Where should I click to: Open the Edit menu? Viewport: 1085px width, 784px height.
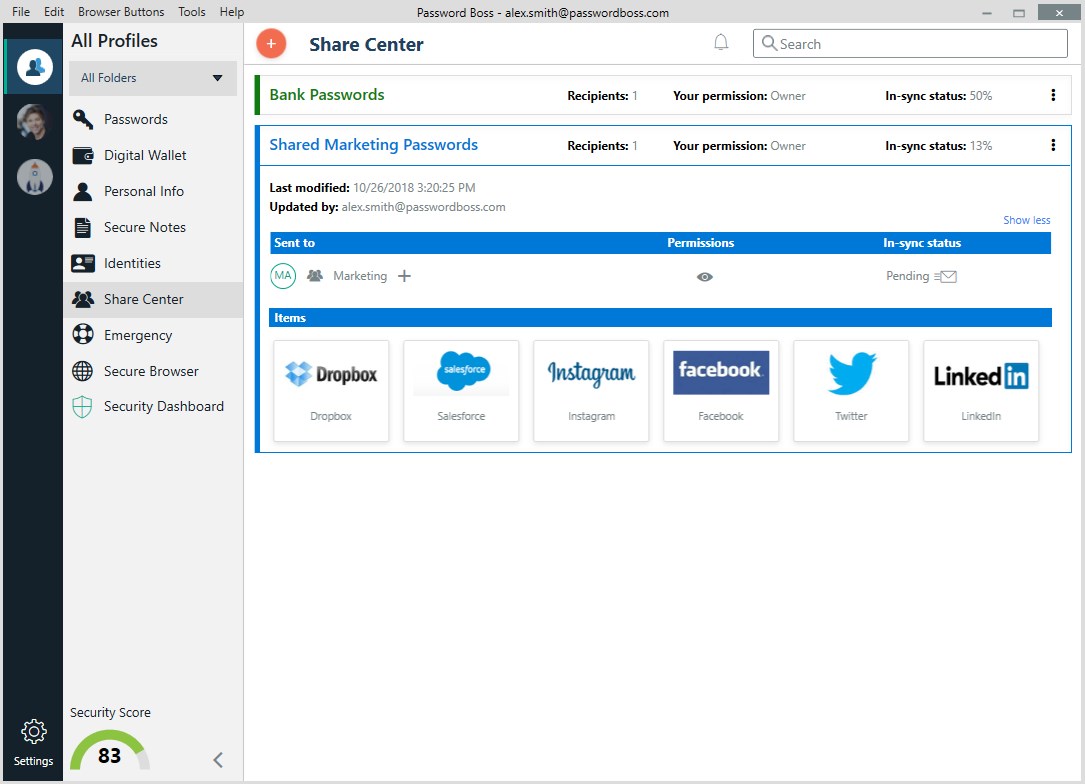[53, 12]
